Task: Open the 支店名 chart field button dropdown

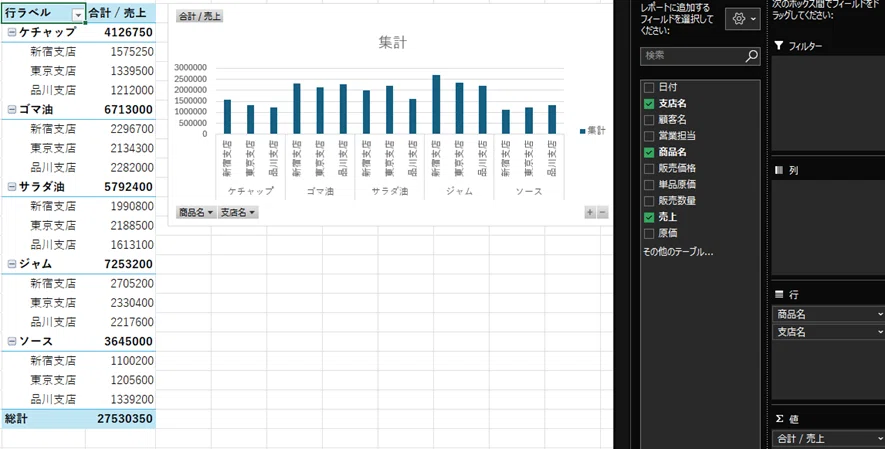Action: (238, 213)
